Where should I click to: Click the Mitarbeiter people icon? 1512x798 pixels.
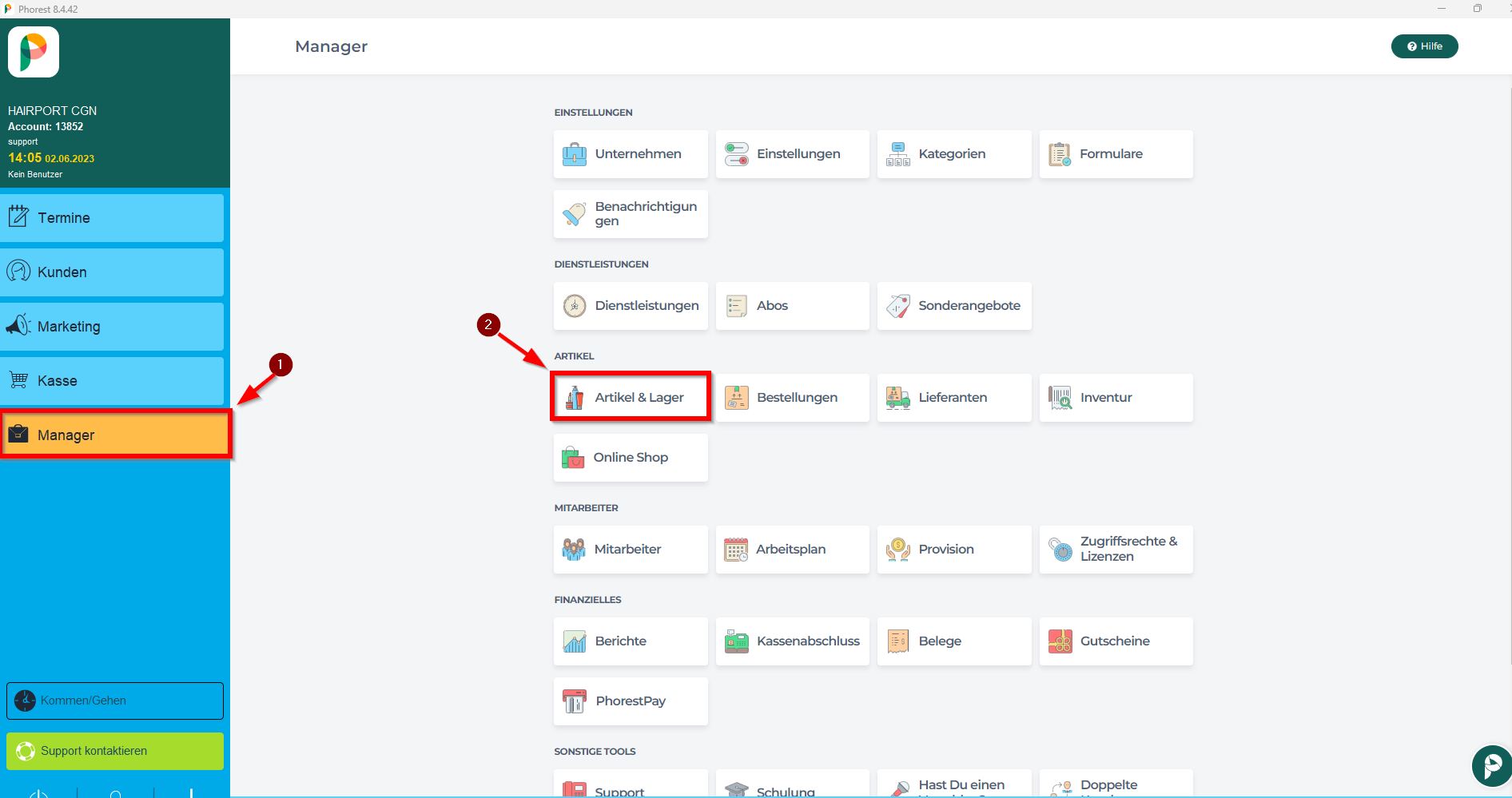[574, 550]
